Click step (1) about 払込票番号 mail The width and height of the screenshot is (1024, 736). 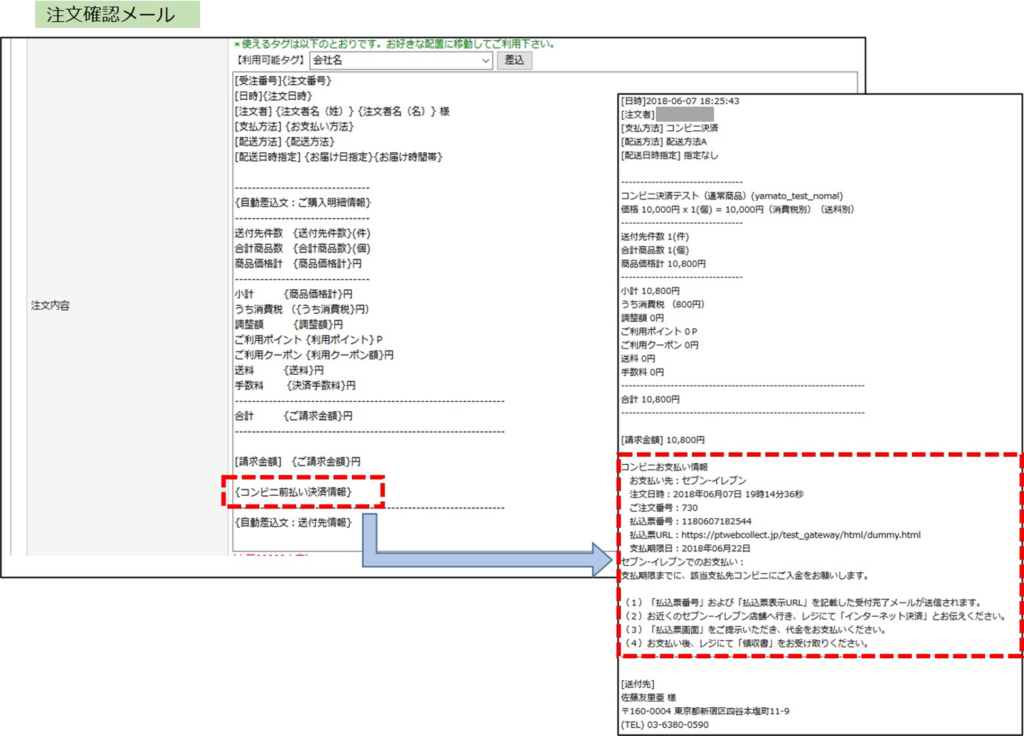click(803, 603)
